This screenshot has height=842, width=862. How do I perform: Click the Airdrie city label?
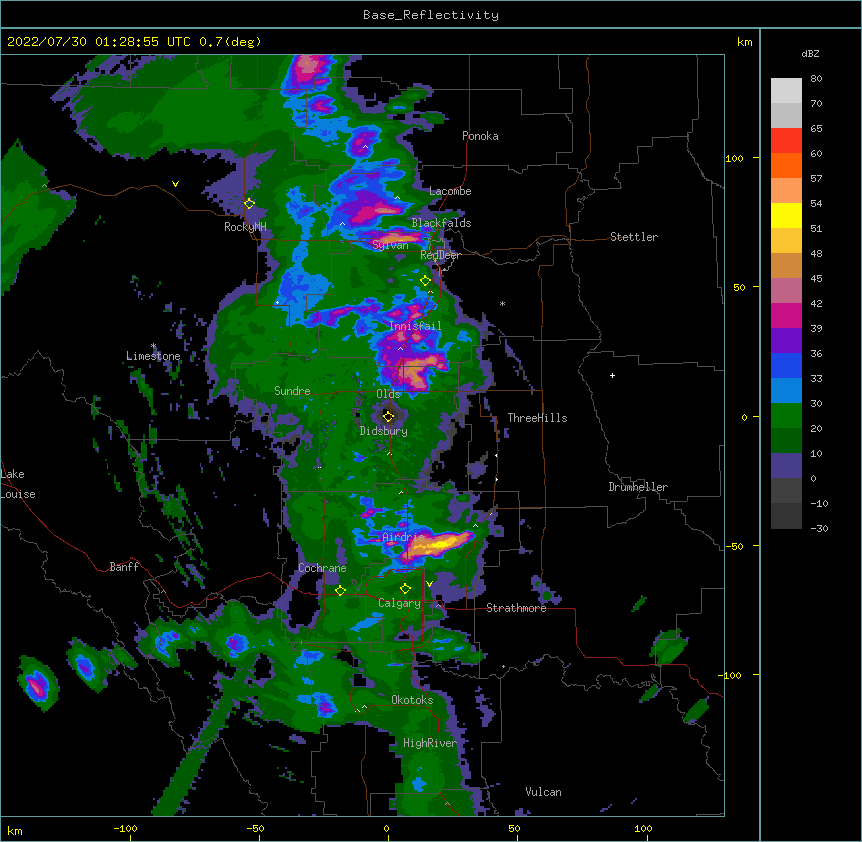(x=403, y=537)
